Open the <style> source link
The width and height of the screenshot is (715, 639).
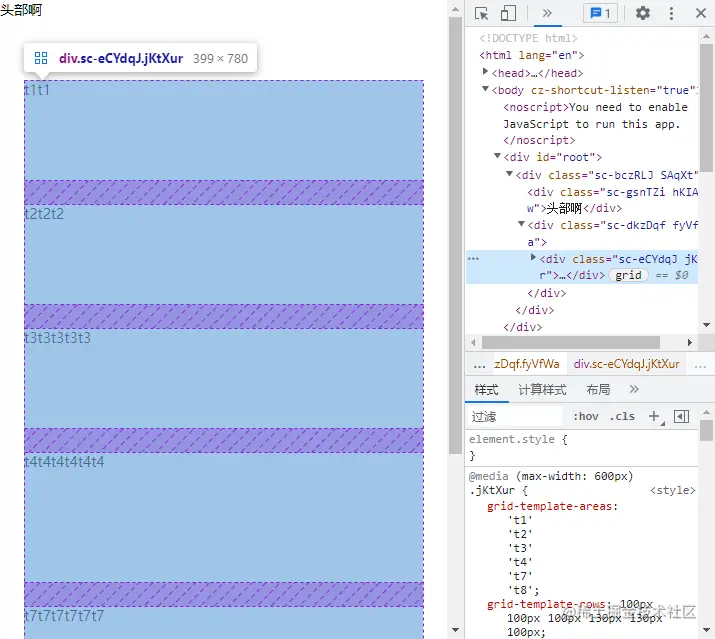(x=673, y=490)
